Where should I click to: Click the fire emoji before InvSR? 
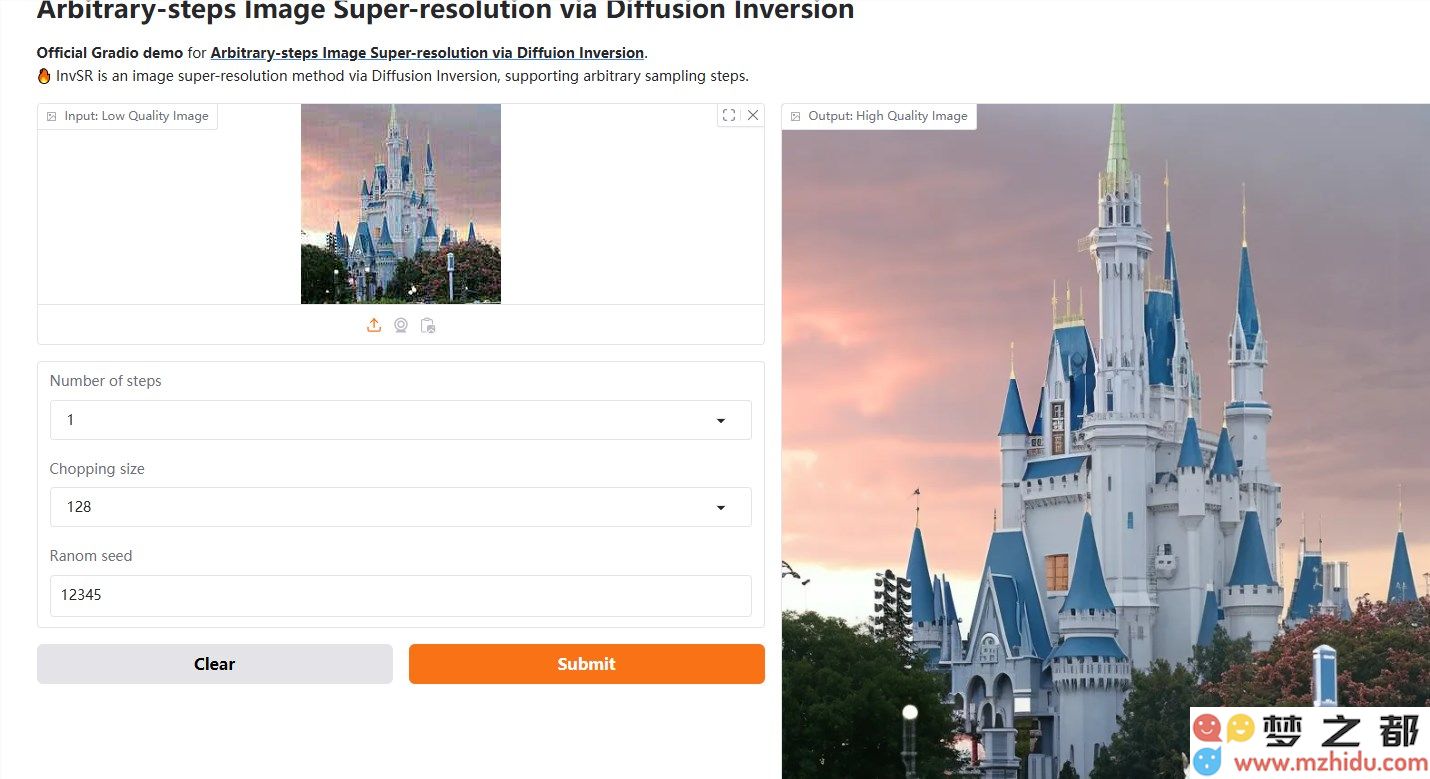click(44, 76)
